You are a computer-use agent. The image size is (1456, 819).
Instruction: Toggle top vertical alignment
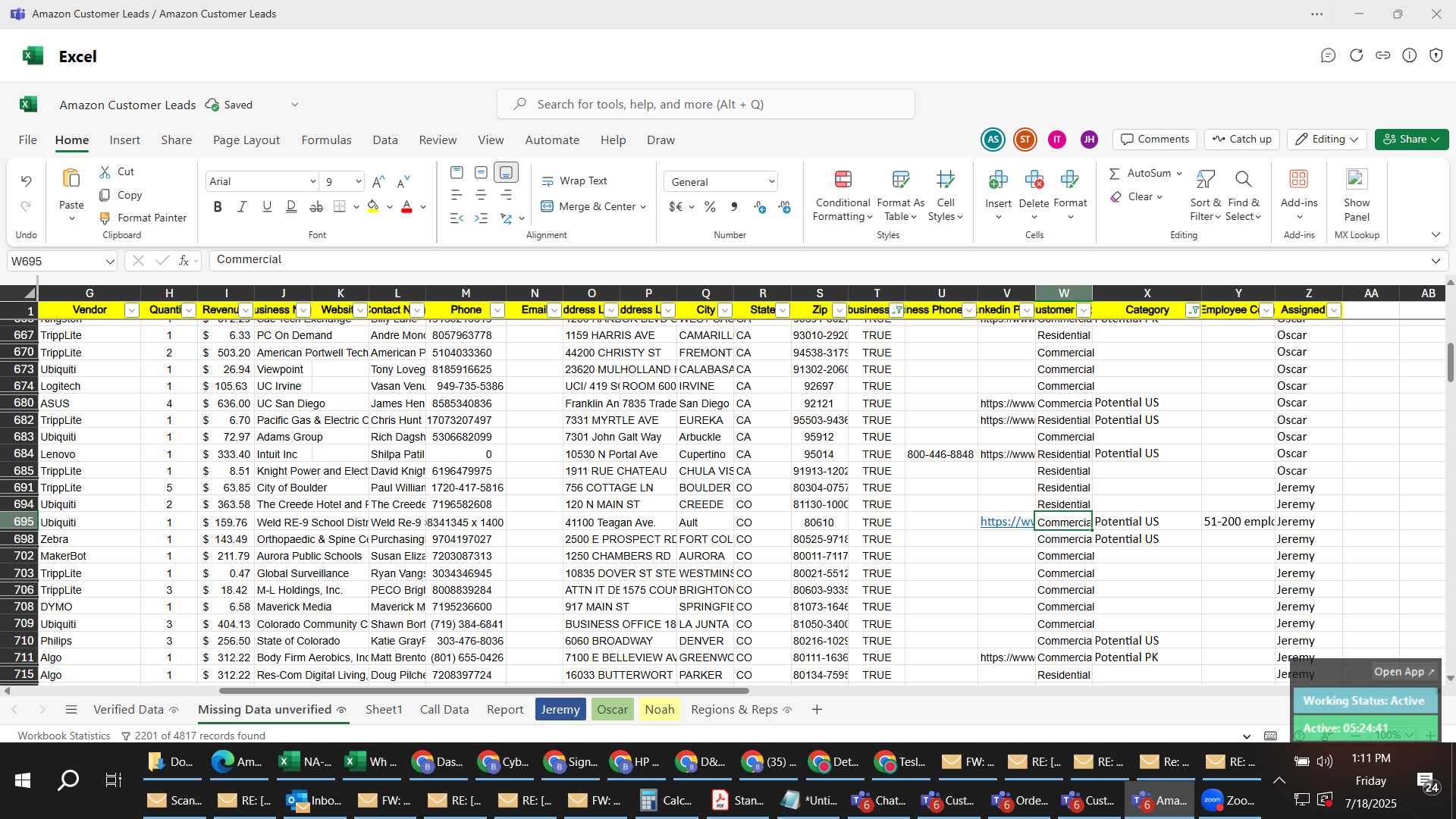tap(456, 173)
